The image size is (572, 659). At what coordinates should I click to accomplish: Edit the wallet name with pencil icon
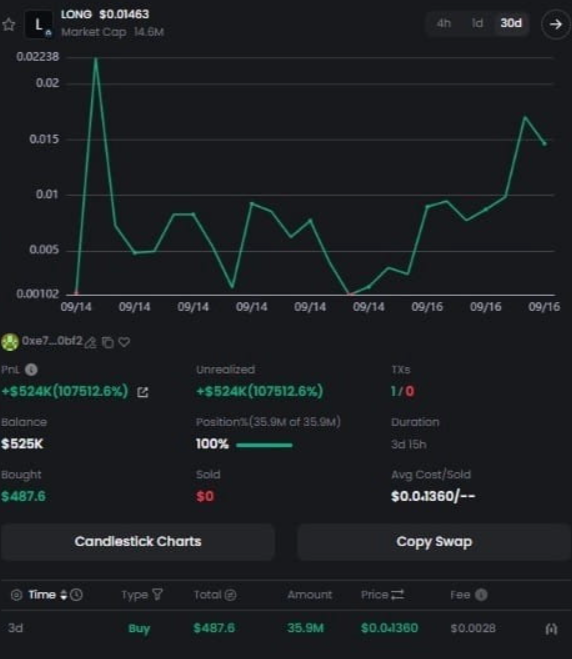[90, 343]
